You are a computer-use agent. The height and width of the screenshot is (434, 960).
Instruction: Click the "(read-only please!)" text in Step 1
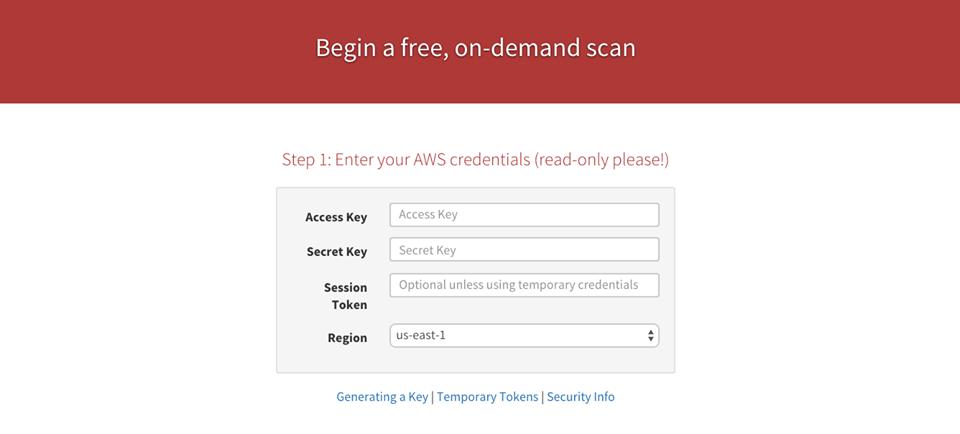[x=601, y=160]
